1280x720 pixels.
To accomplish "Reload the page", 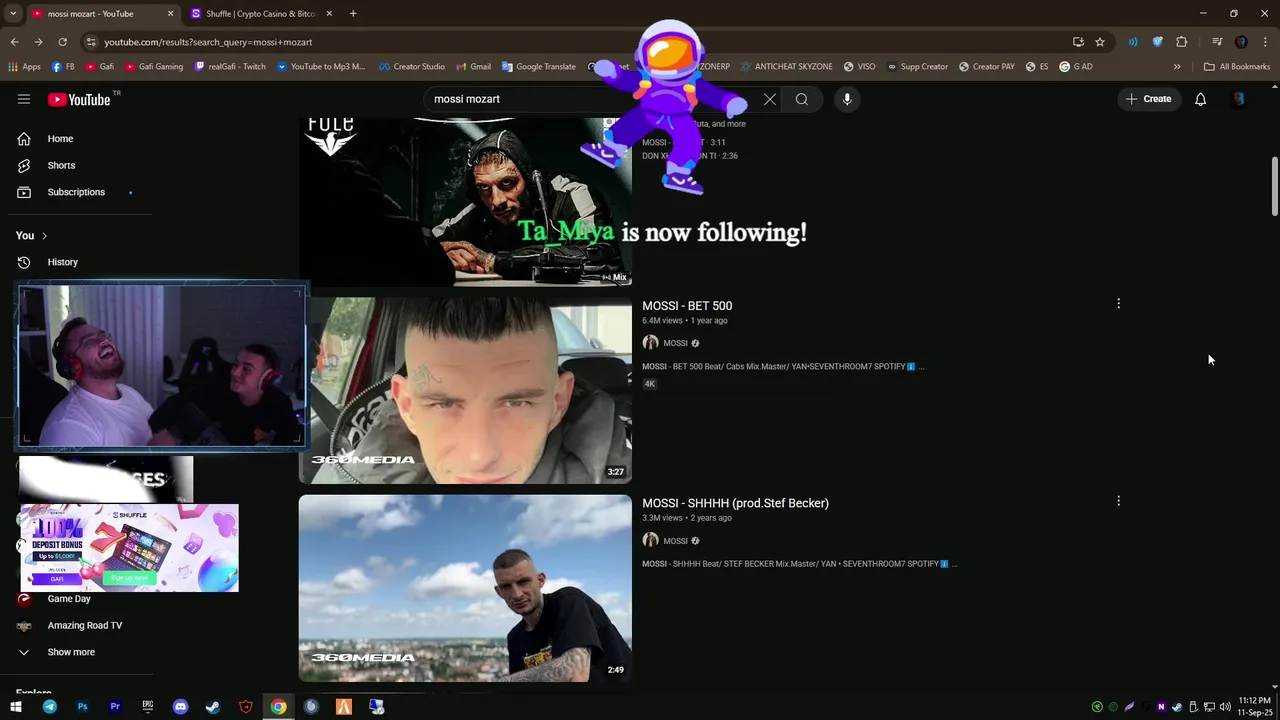I will pyautogui.click(x=62, y=42).
